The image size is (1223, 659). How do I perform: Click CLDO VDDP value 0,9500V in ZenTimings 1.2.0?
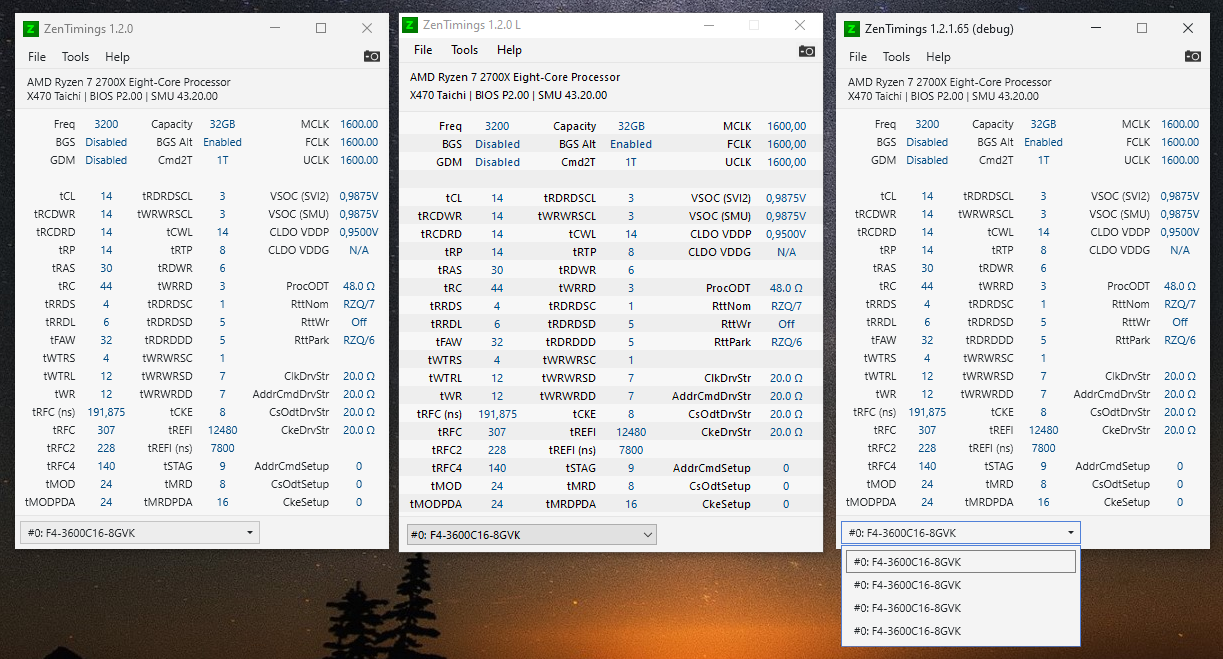359,232
